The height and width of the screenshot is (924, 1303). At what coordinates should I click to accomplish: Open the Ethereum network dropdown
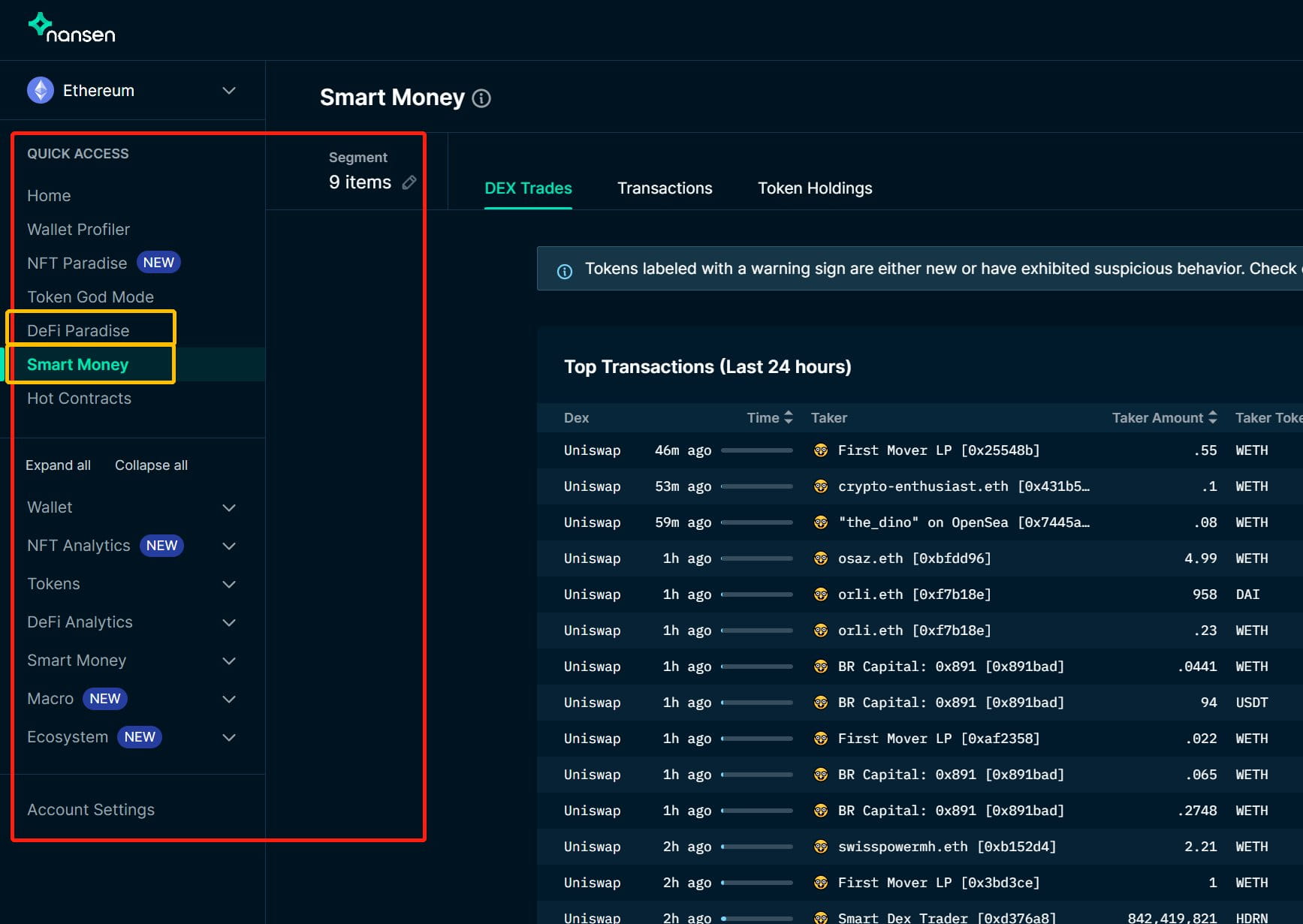[229, 90]
